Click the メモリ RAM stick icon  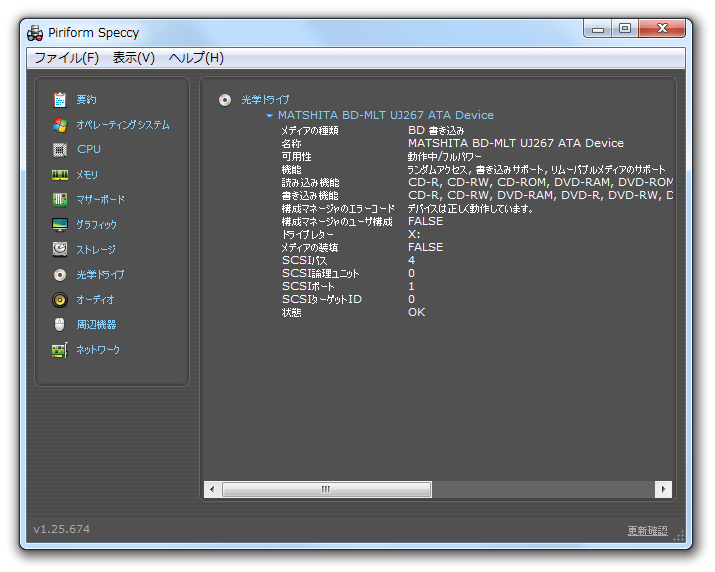point(60,175)
